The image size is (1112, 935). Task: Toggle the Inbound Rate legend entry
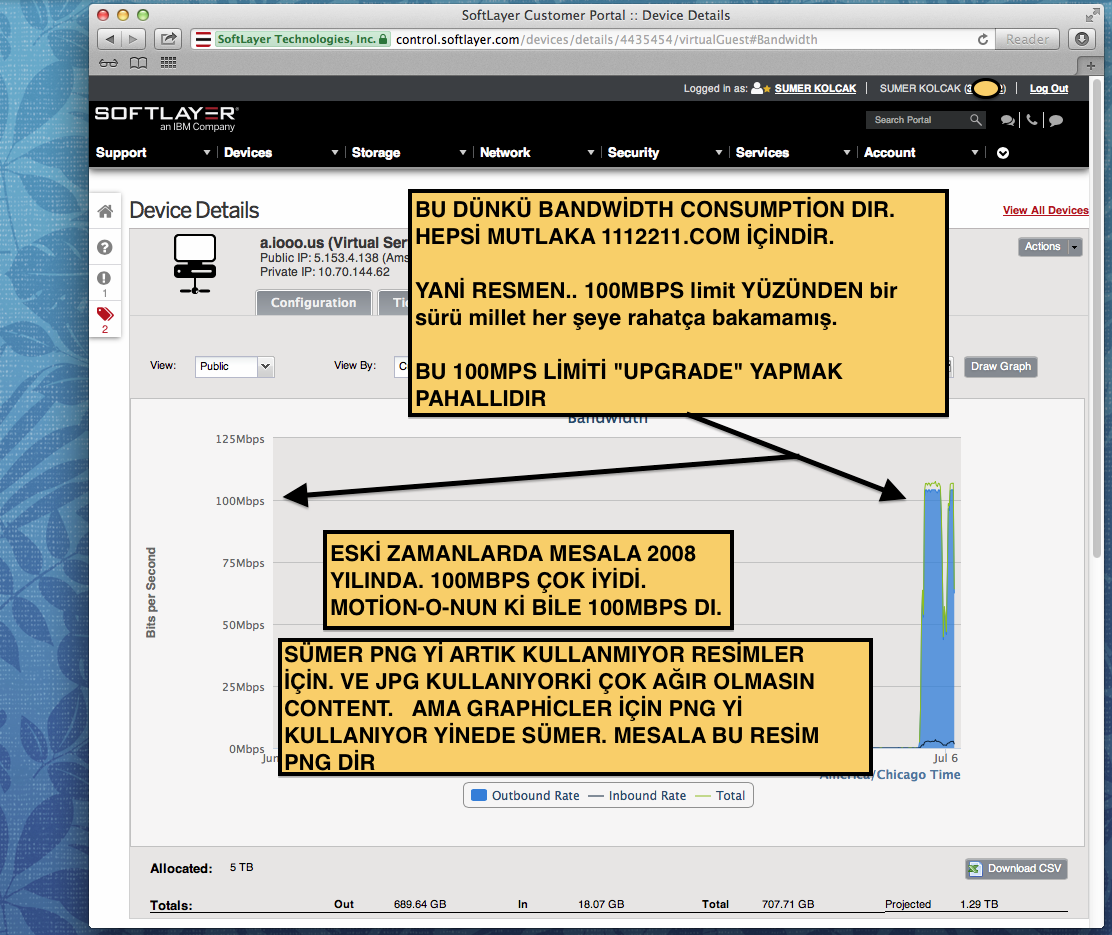(637, 796)
